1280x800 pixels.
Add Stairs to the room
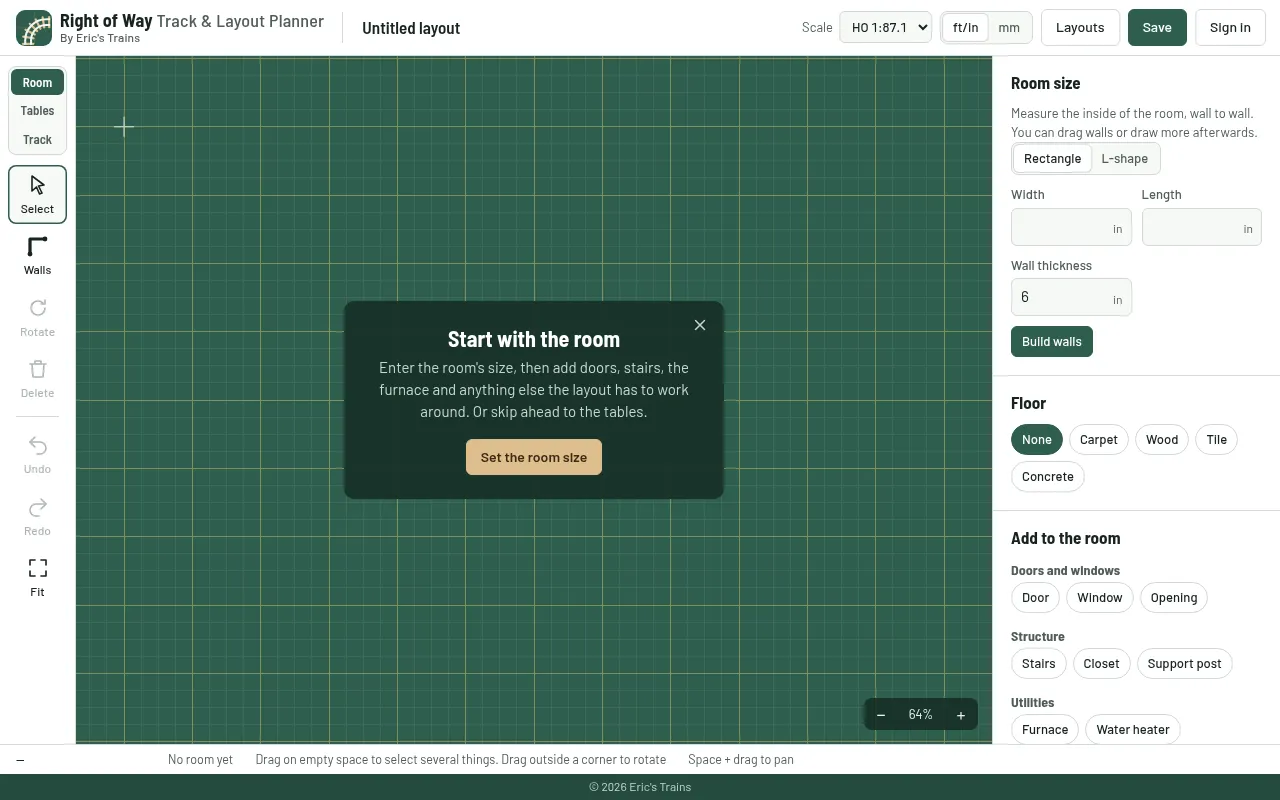pos(1039,664)
